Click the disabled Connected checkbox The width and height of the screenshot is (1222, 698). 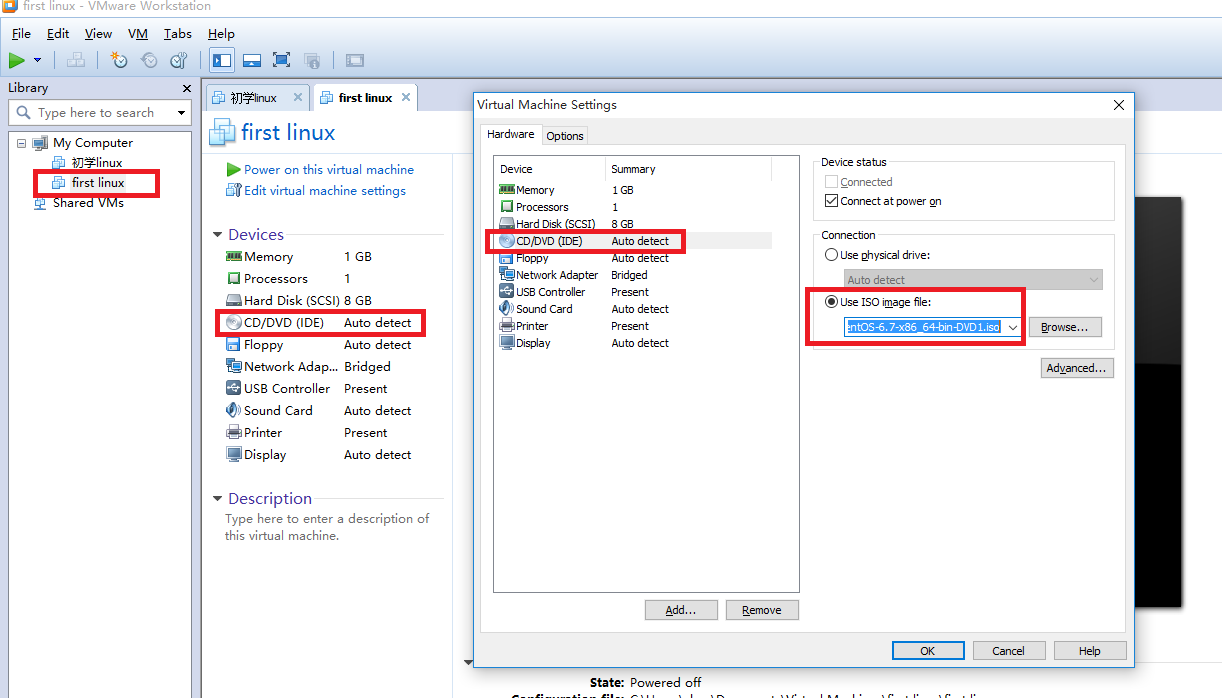point(831,182)
